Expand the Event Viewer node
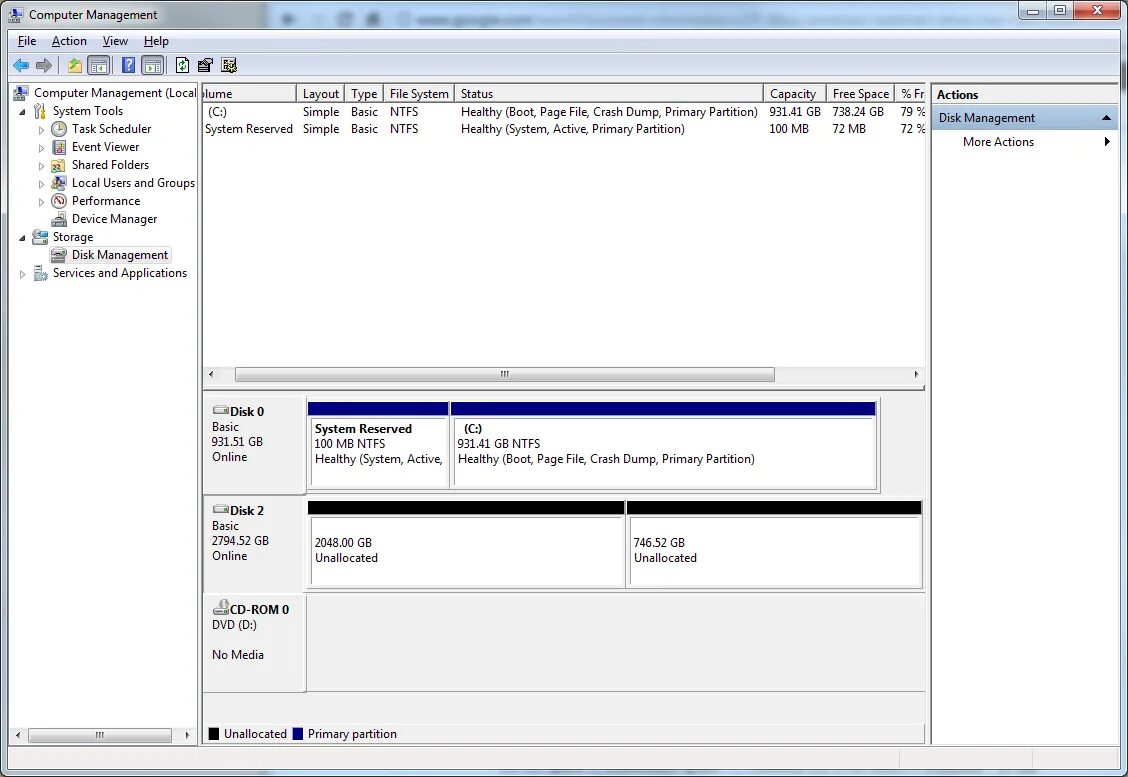This screenshot has height=777, width=1128. (x=41, y=147)
